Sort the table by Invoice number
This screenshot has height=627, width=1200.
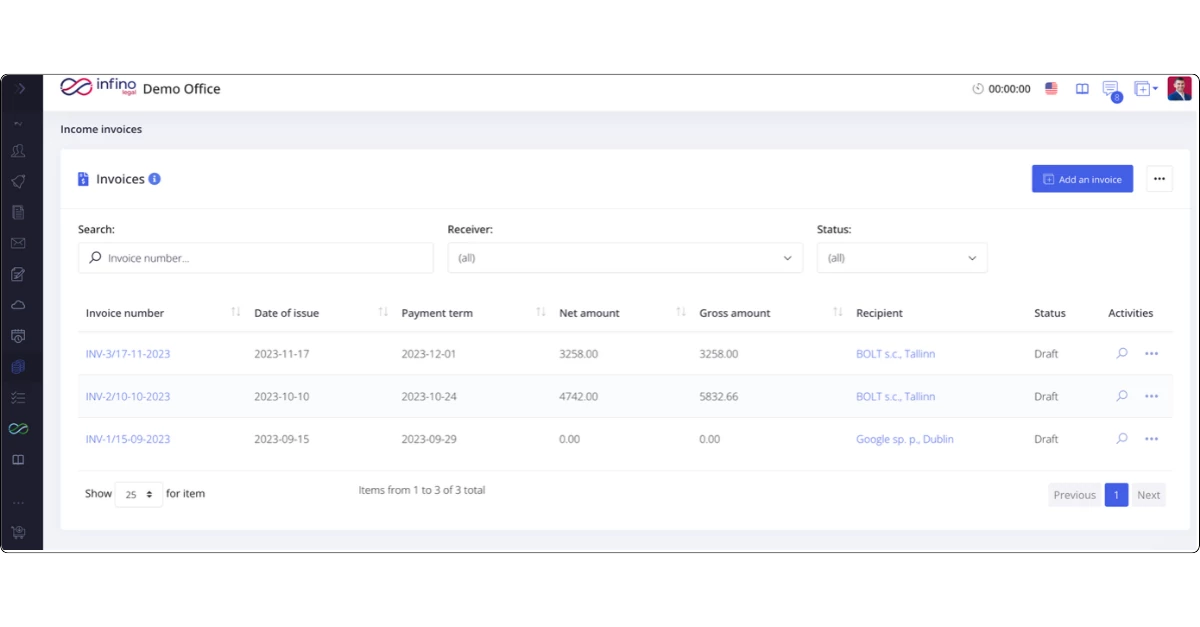tap(236, 313)
